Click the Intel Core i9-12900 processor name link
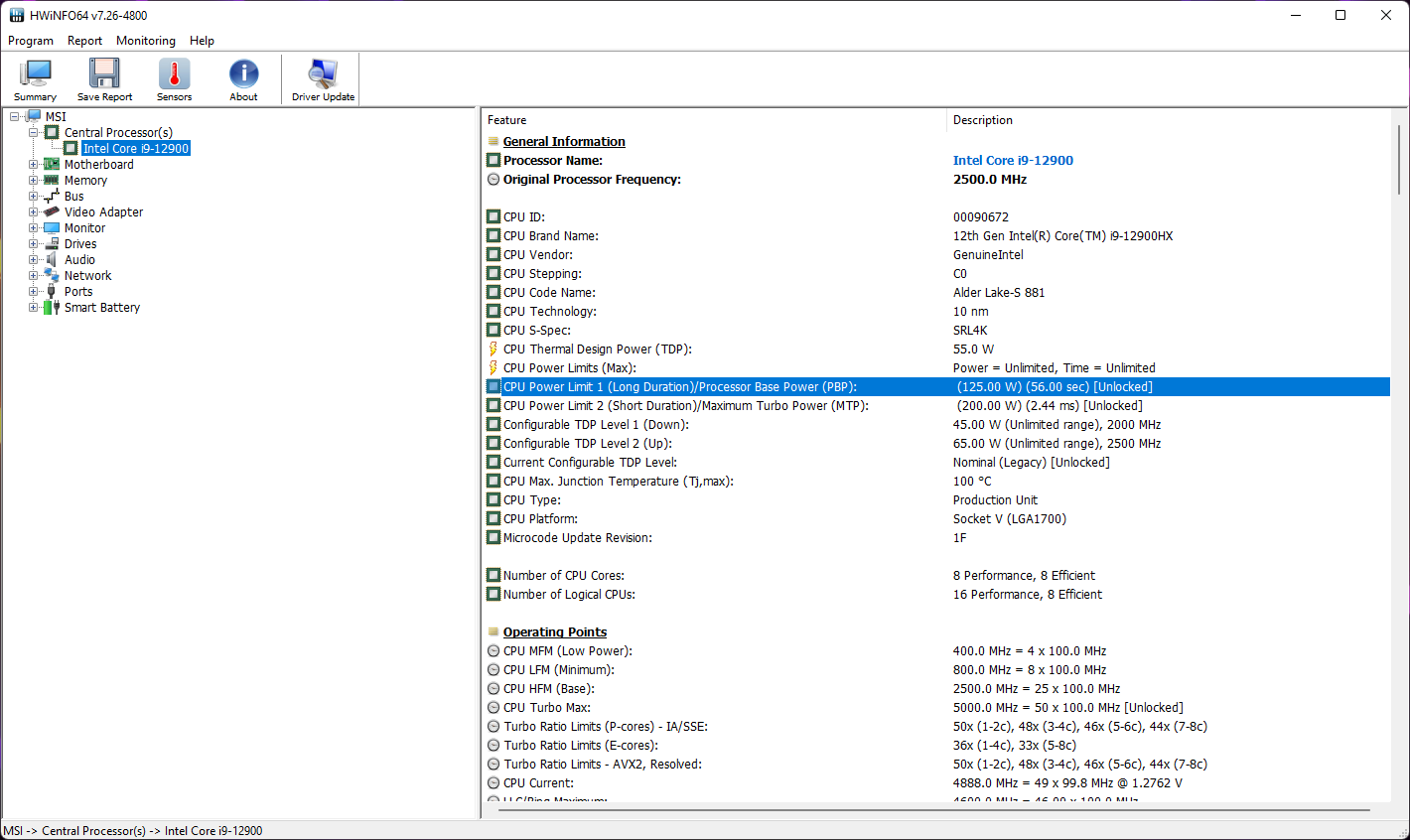Image resolution: width=1410 pixels, height=840 pixels. click(1013, 161)
